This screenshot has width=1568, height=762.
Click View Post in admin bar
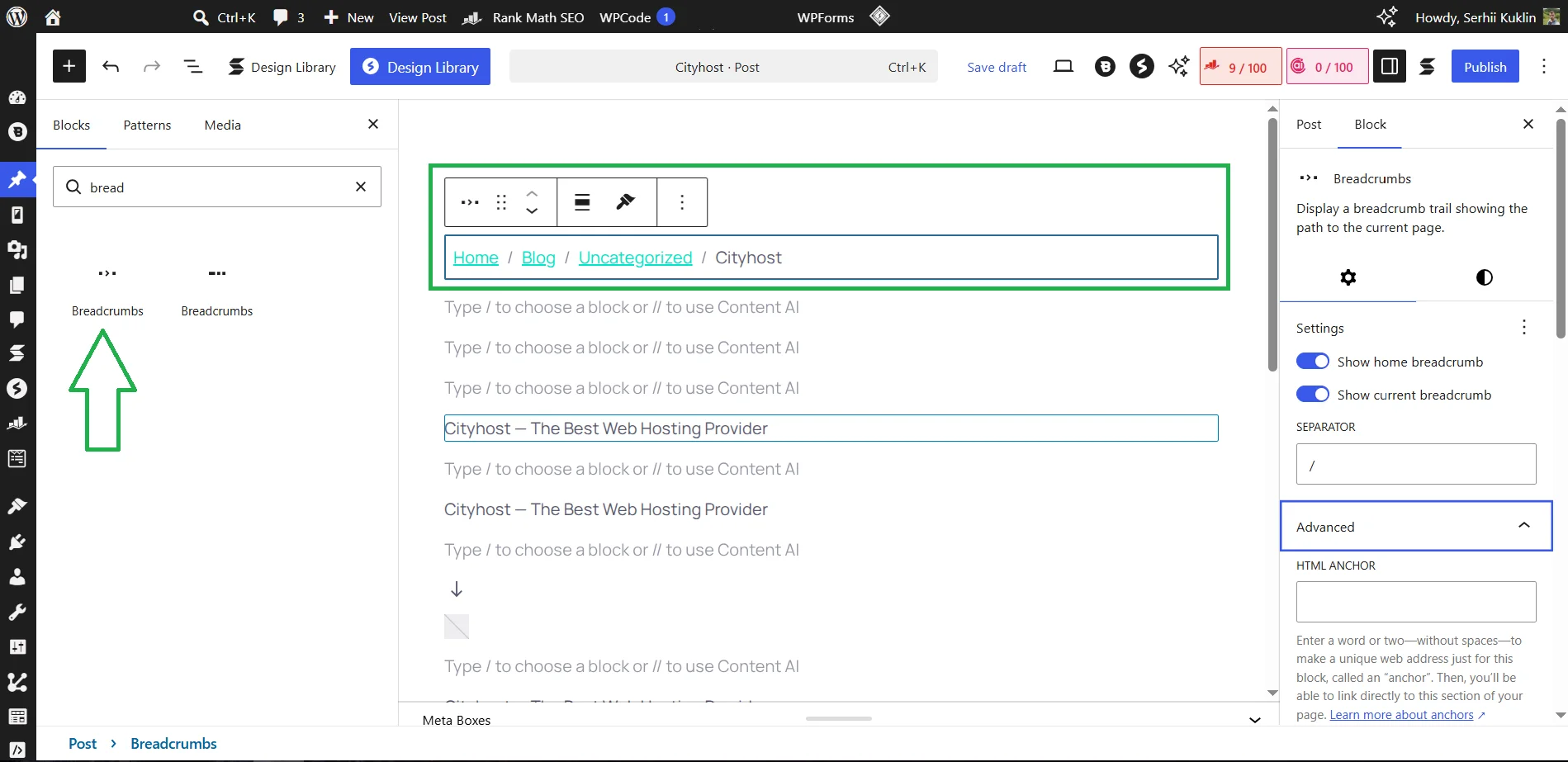click(417, 17)
